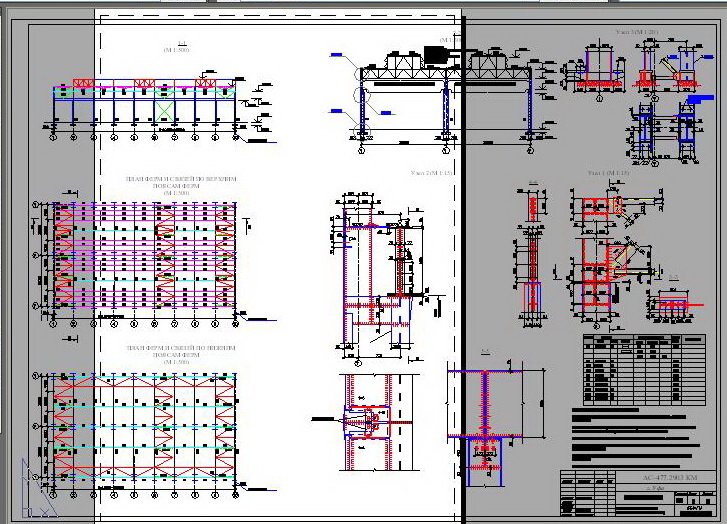Pick the 'Узел 1 (М 1:15)' label
The width and height of the screenshot is (727, 524).
609,173
